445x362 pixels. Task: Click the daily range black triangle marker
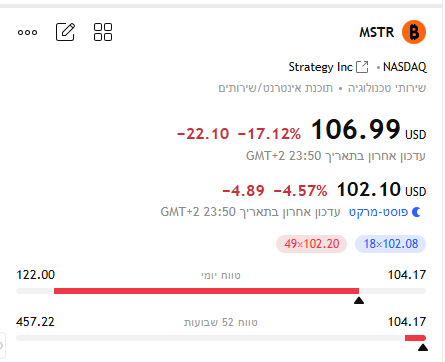[x=359, y=301]
